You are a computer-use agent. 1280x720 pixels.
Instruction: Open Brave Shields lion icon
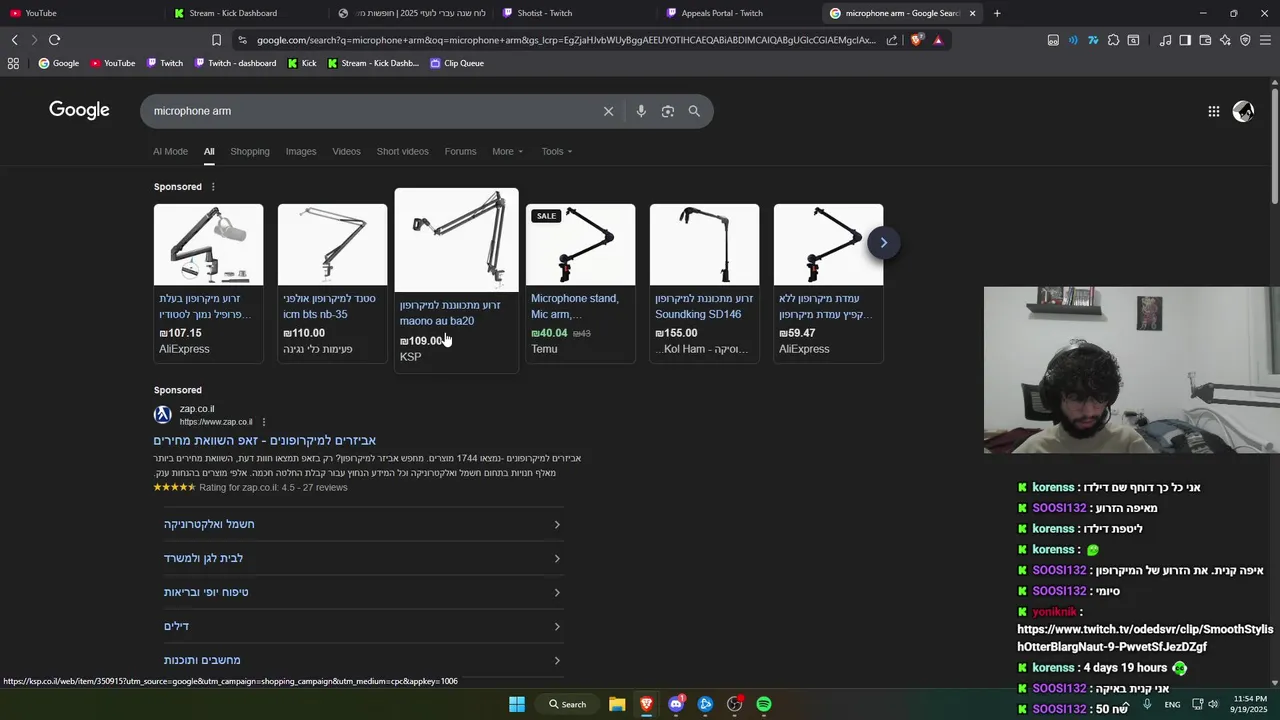pos(917,40)
